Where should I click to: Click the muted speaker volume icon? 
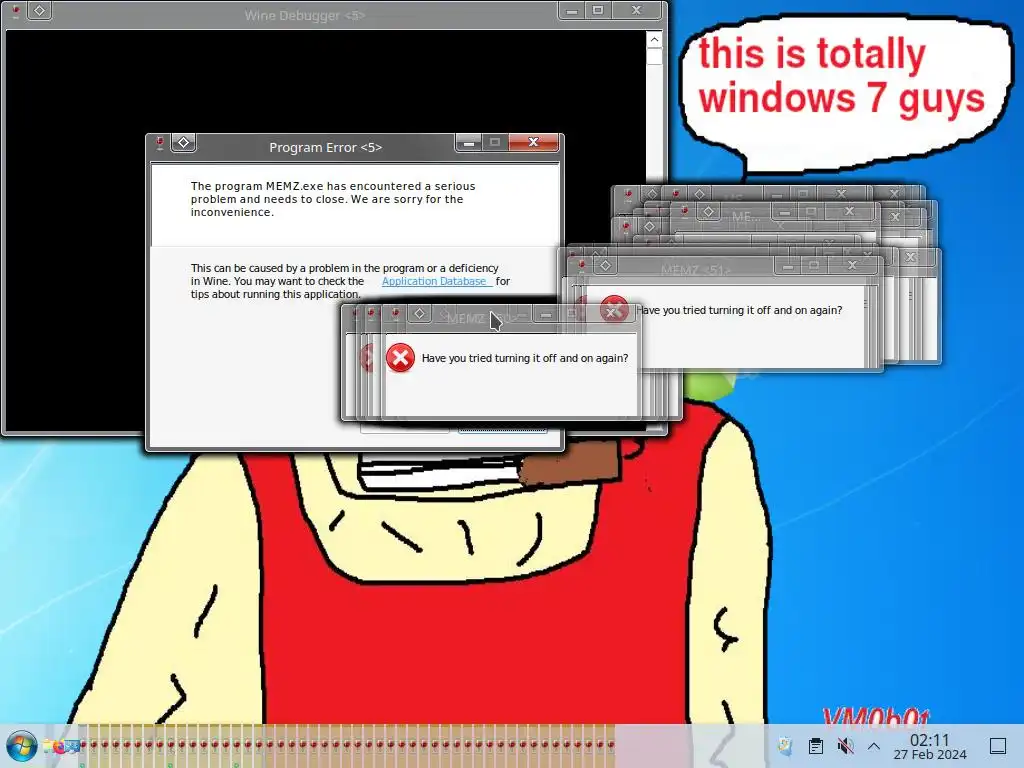[845, 746]
